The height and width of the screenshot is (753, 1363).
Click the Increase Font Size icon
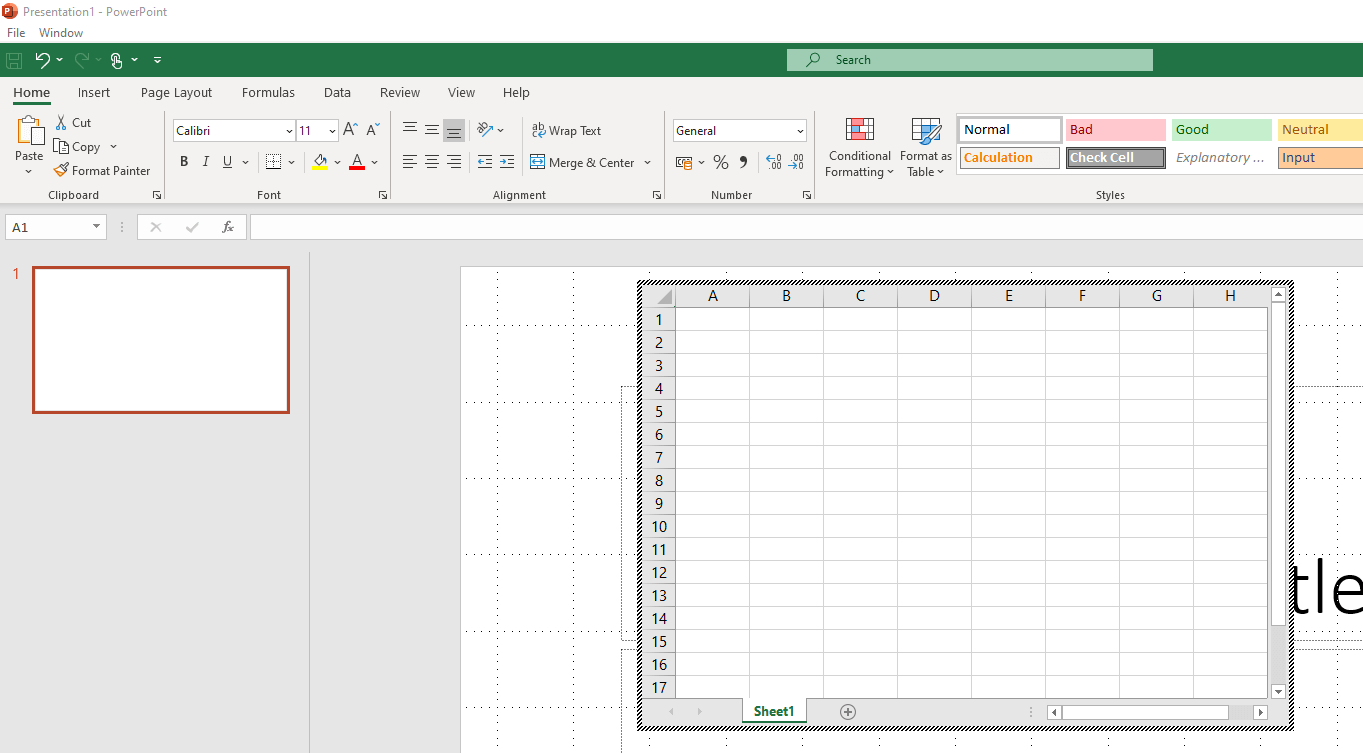[x=349, y=129]
